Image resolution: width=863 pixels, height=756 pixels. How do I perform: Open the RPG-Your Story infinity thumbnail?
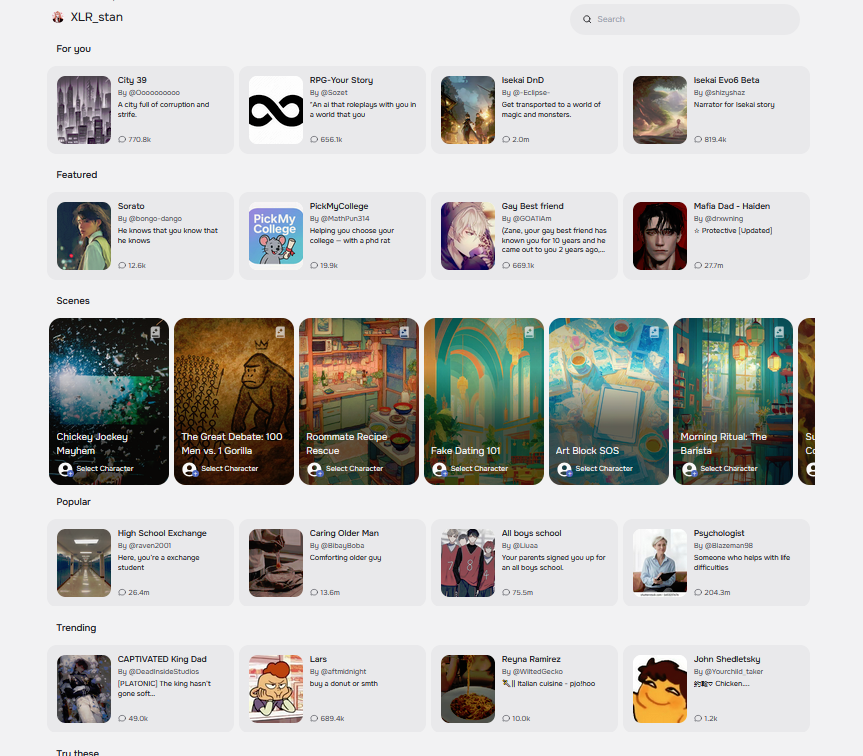point(276,110)
